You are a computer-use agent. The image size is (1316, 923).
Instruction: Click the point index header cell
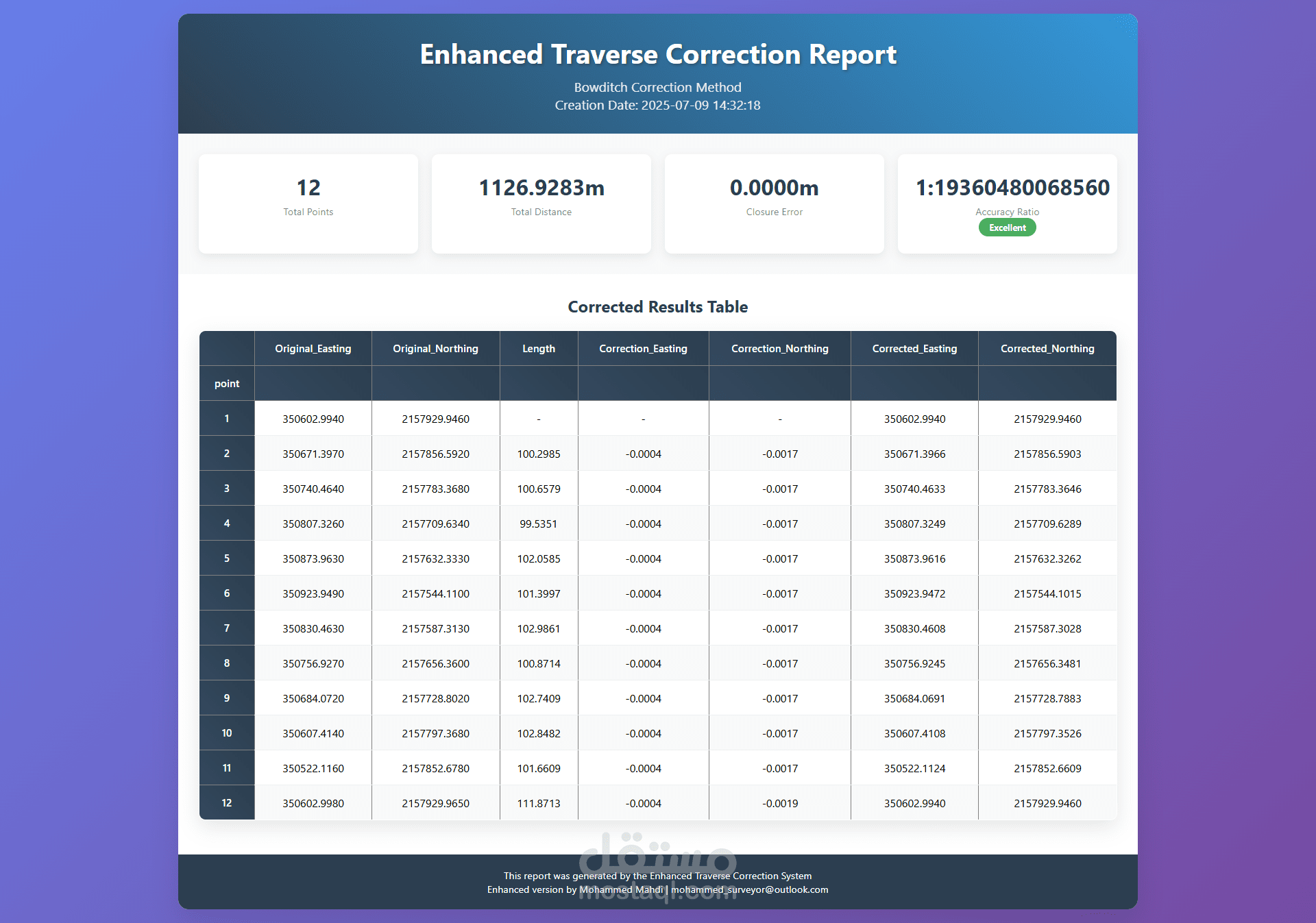(x=227, y=384)
